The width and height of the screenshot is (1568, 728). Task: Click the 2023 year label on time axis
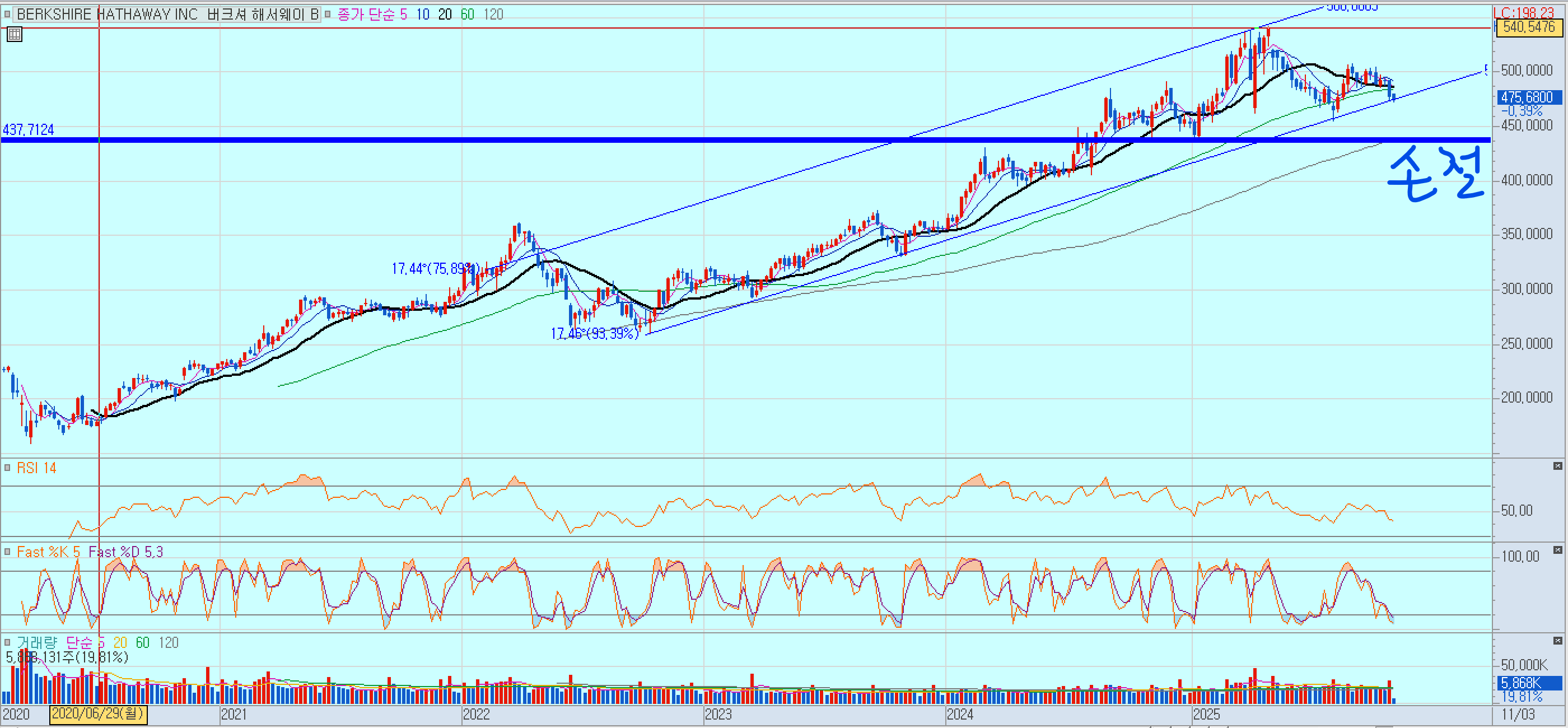click(718, 714)
